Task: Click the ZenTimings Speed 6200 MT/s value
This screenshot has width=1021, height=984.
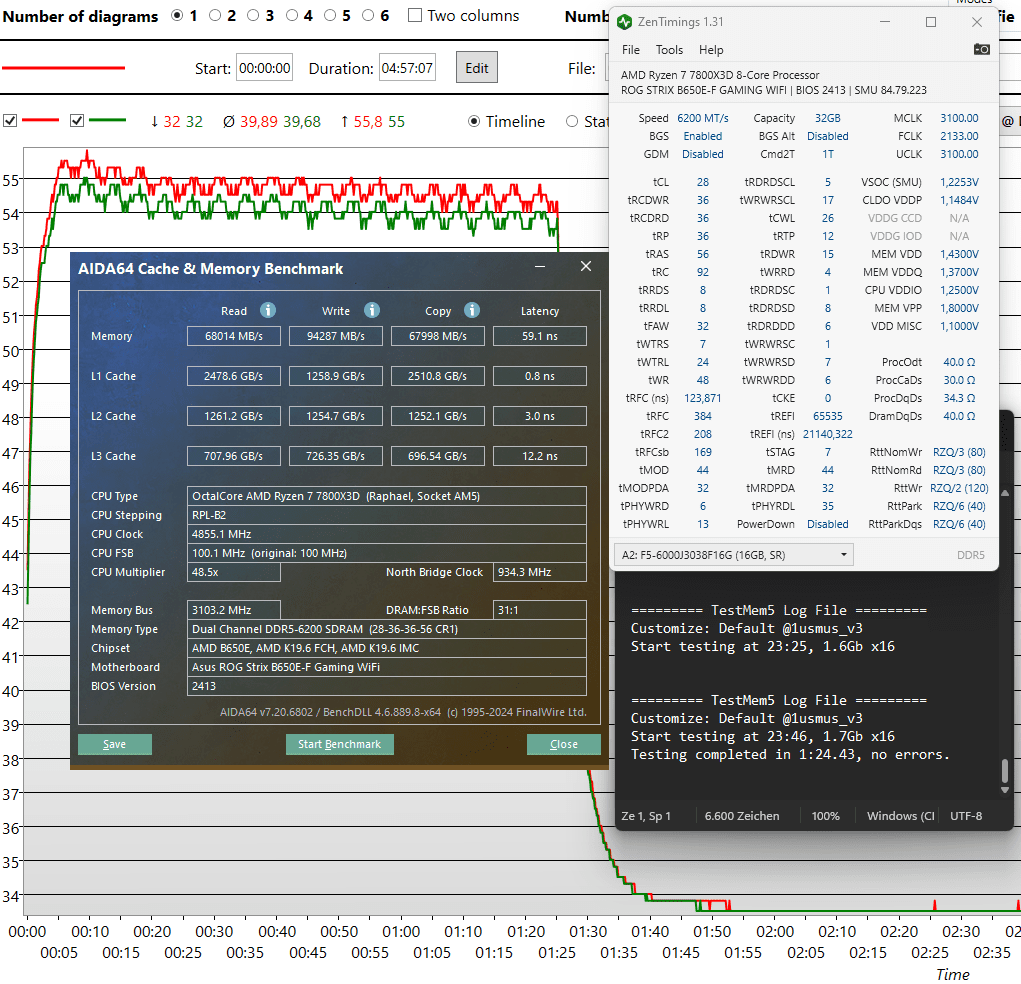Action: pos(703,118)
